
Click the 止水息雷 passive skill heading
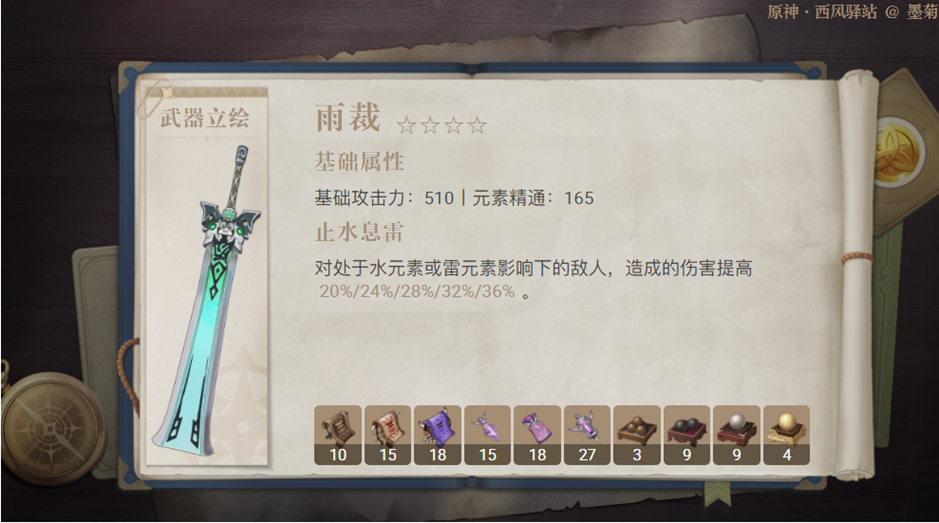[x=359, y=232]
